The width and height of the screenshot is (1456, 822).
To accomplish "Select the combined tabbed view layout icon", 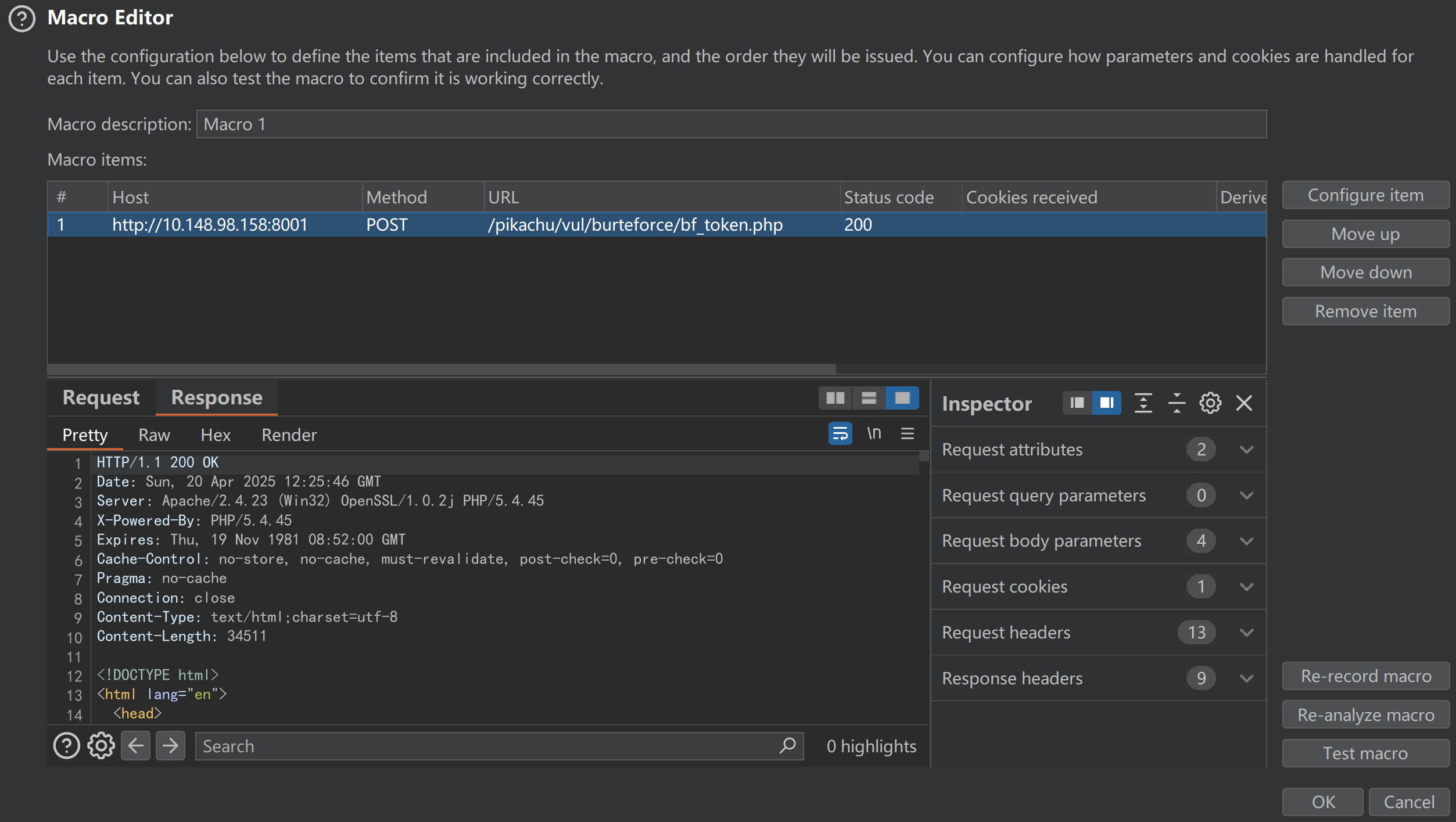I will pos(902,398).
